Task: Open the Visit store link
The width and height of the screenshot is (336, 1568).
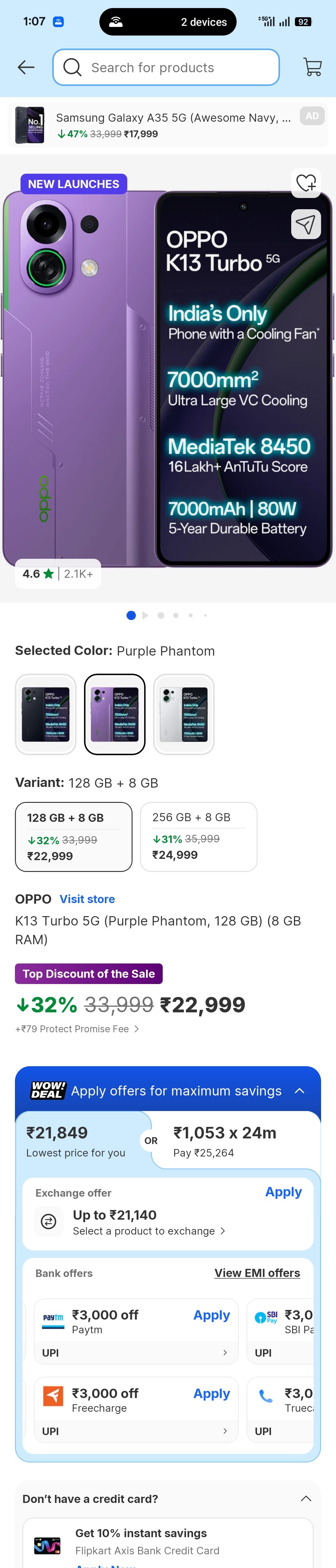Action: tap(87, 899)
